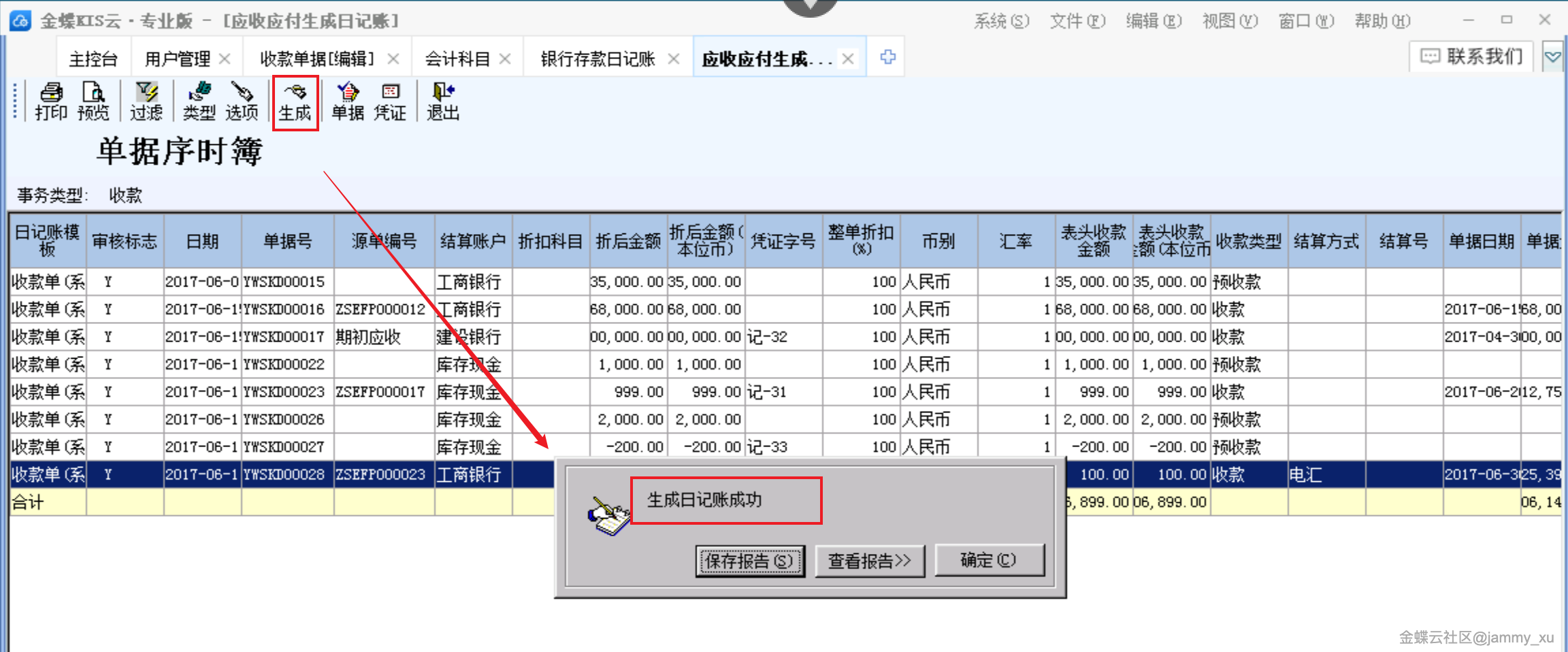1568x652 pixels.
Task: Click the Exit (退出) toolbar icon
Action: coord(443,101)
